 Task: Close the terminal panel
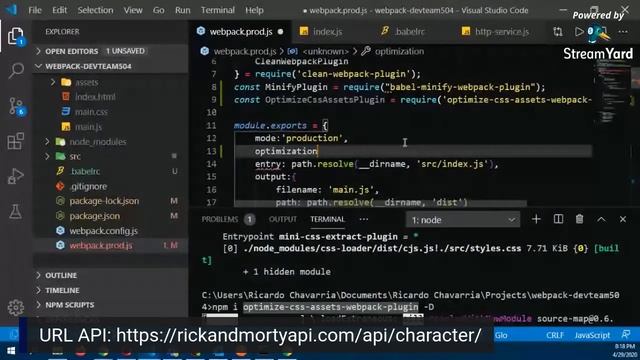623,219
